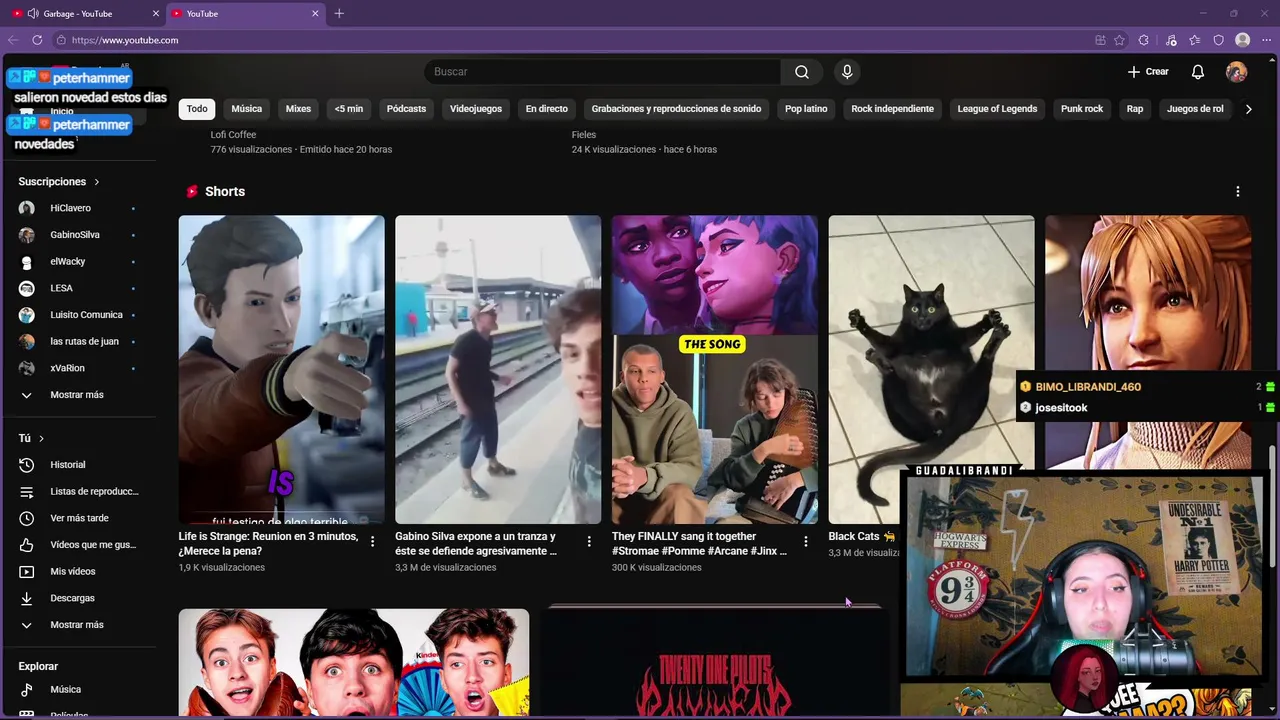Screen dimensions: 1280x720
Task: Open the Shorts shelf three-dot menu
Action: tap(1238, 191)
